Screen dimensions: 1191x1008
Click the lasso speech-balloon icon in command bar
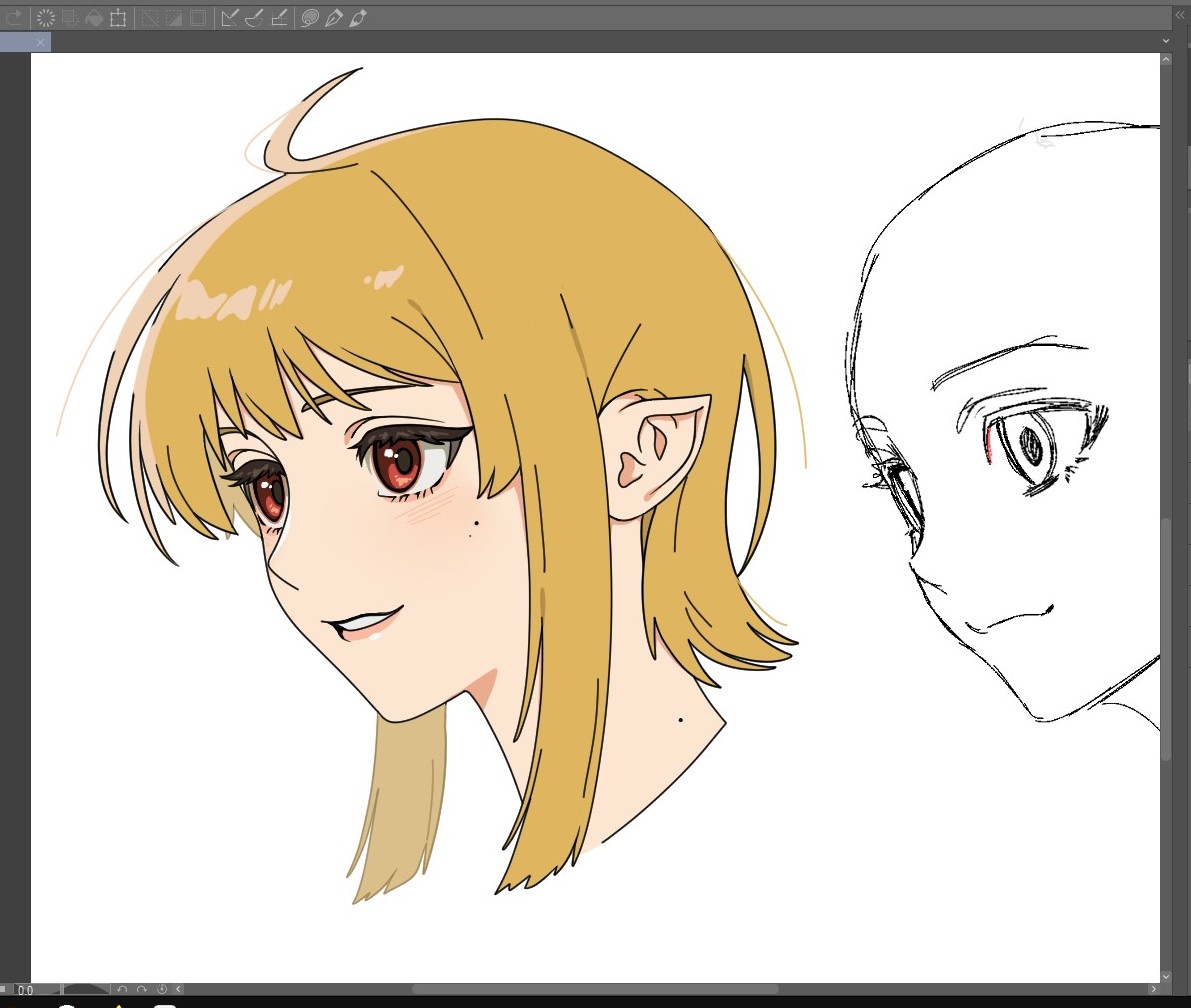tap(309, 17)
